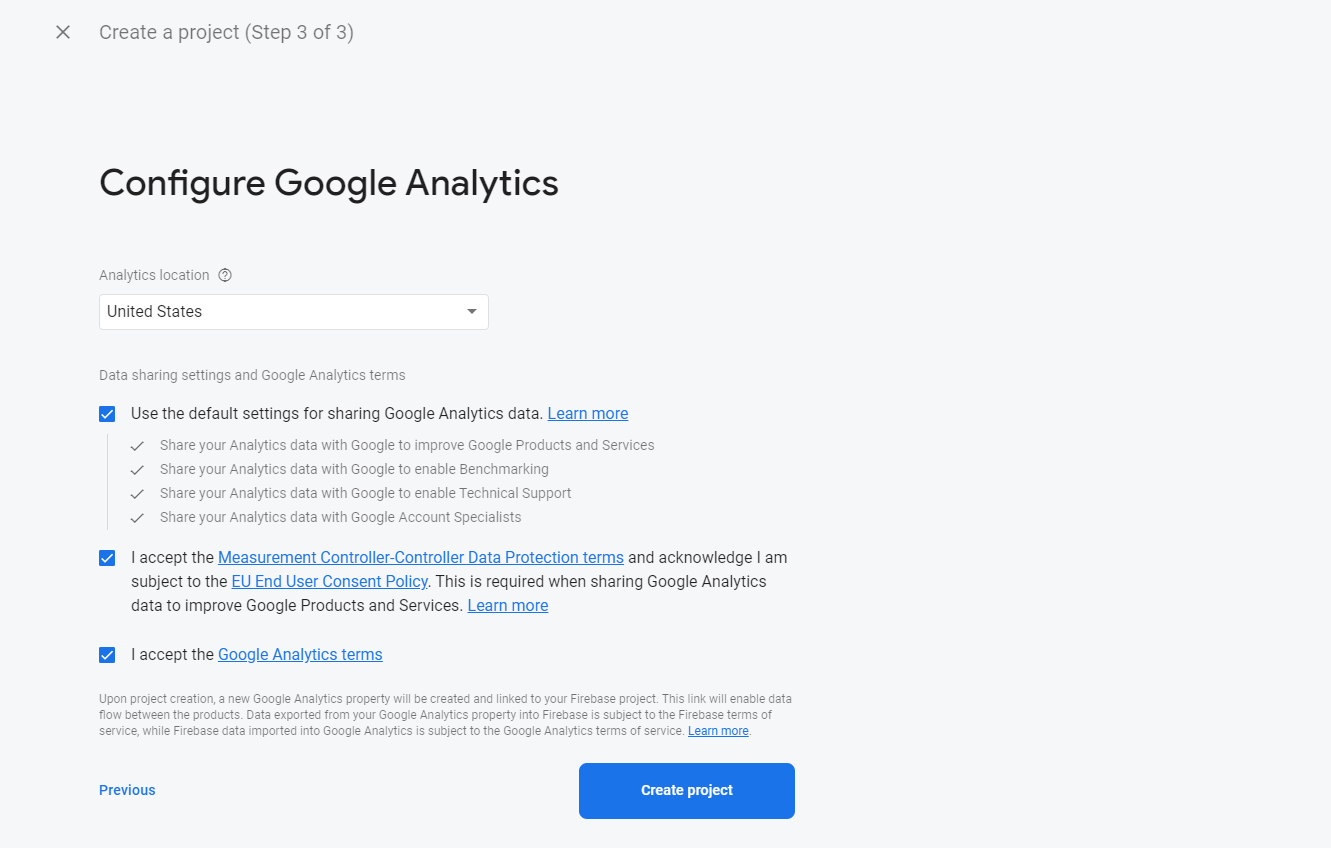Image resolution: width=1331 pixels, height=848 pixels.
Task: Open Learn more link for default sharing settings
Action: tap(588, 414)
